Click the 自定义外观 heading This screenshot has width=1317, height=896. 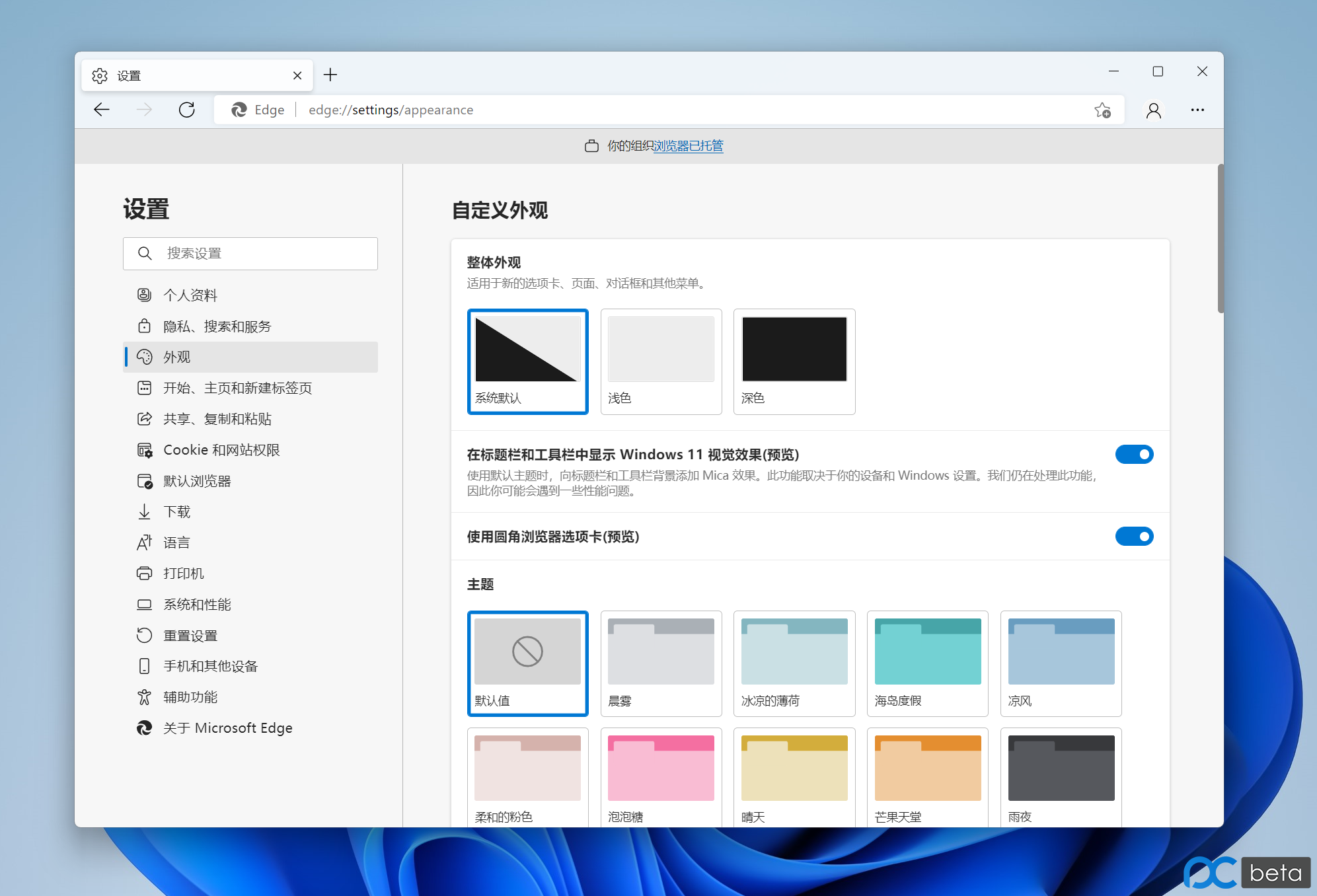pyautogui.click(x=500, y=211)
